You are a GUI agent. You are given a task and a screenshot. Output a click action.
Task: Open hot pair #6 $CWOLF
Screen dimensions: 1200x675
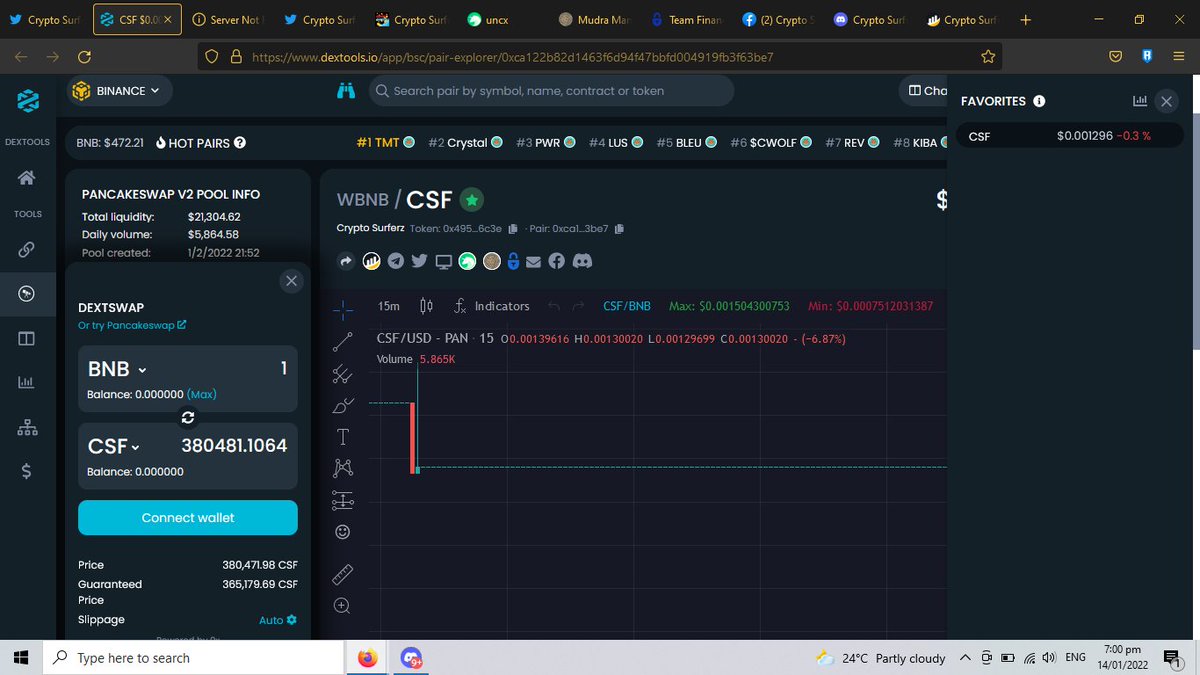click(770, 143)
